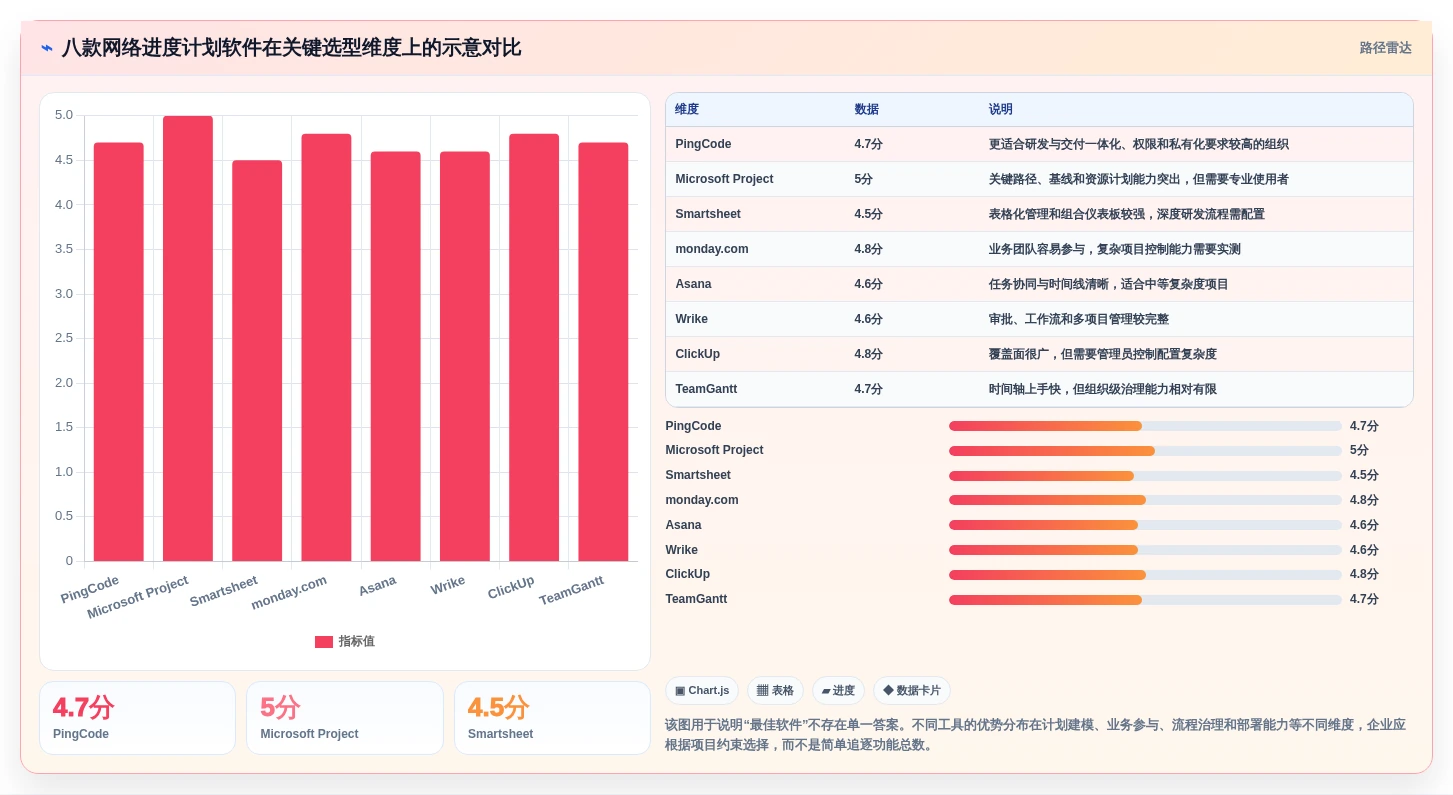The width and height of the screenshot is (1453, 795).
Task: Click the 5分 score in the Microsoft Project table row
Action: coord(863,179)
